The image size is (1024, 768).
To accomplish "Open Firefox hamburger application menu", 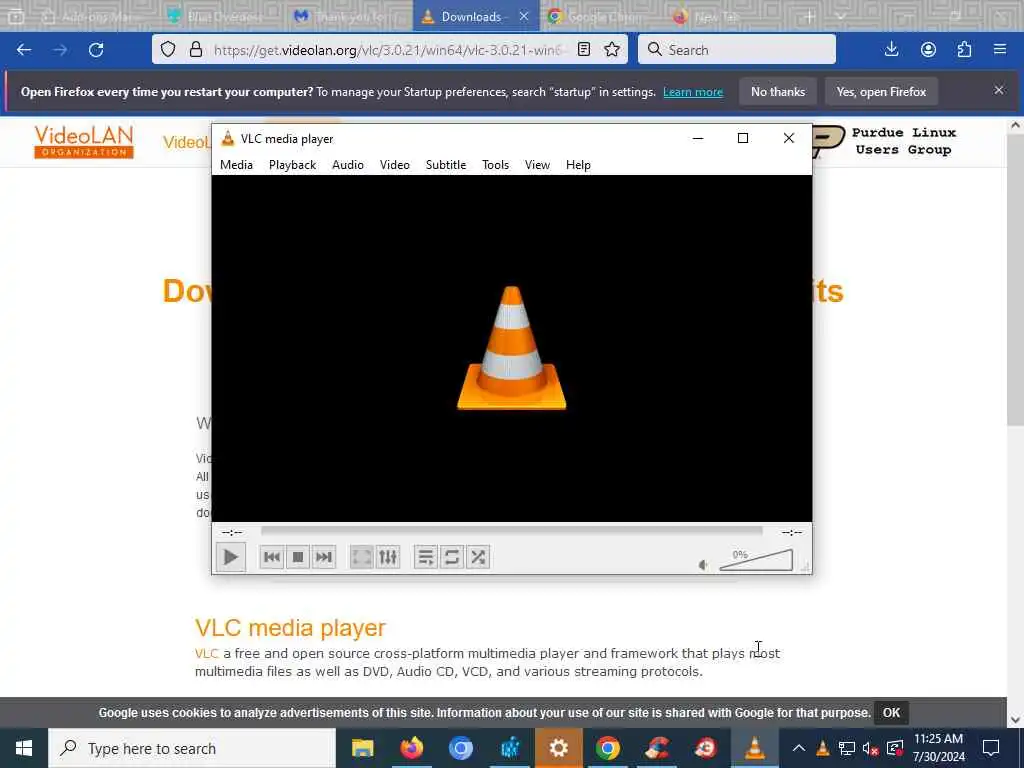I will [1000, 50].
